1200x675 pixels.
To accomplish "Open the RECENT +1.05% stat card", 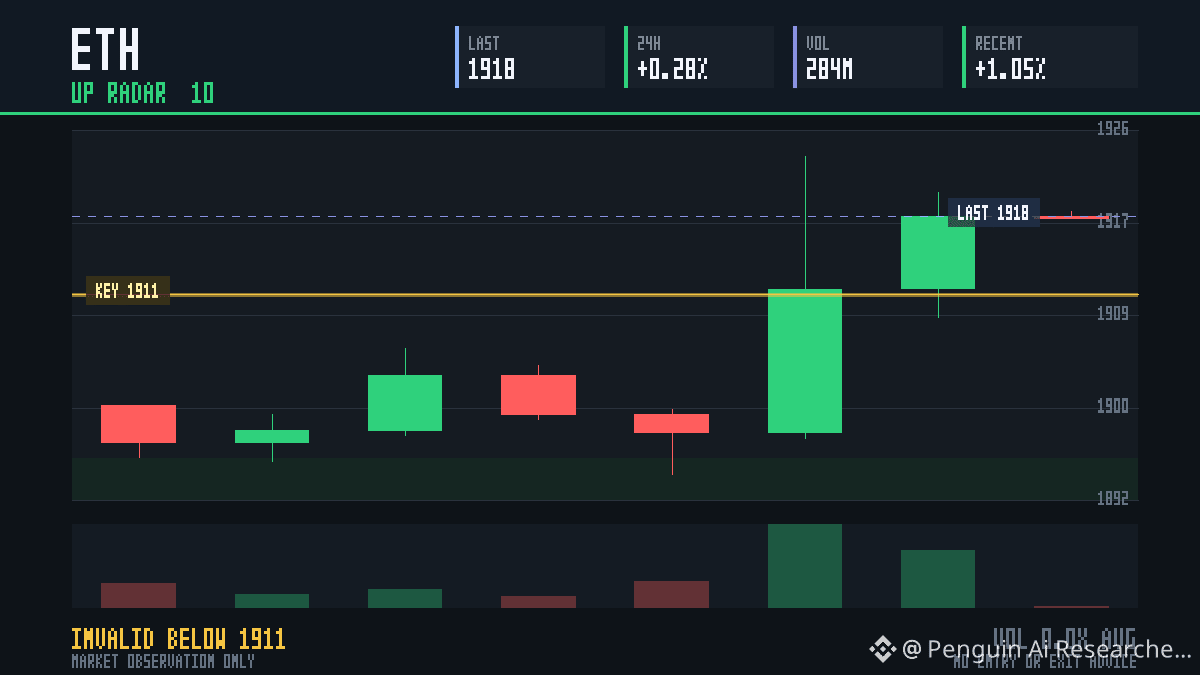I will pyautogui.click(x=1050, y=57).
